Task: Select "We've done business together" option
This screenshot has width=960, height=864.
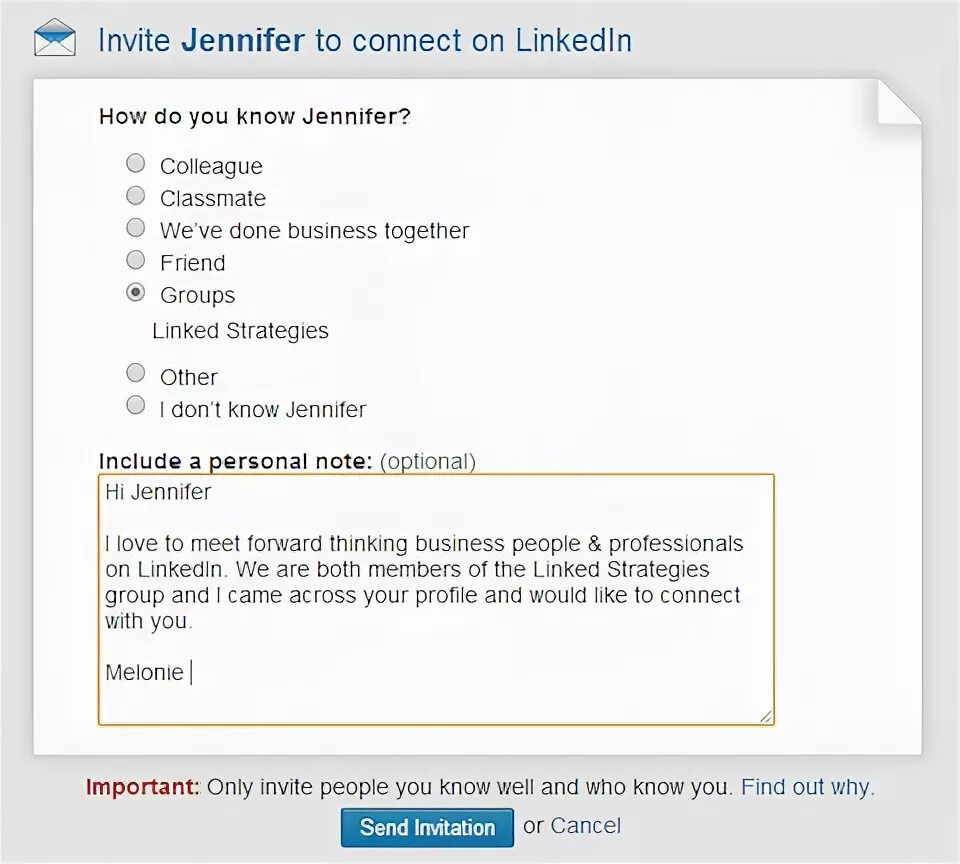Action: coord(136,228)
